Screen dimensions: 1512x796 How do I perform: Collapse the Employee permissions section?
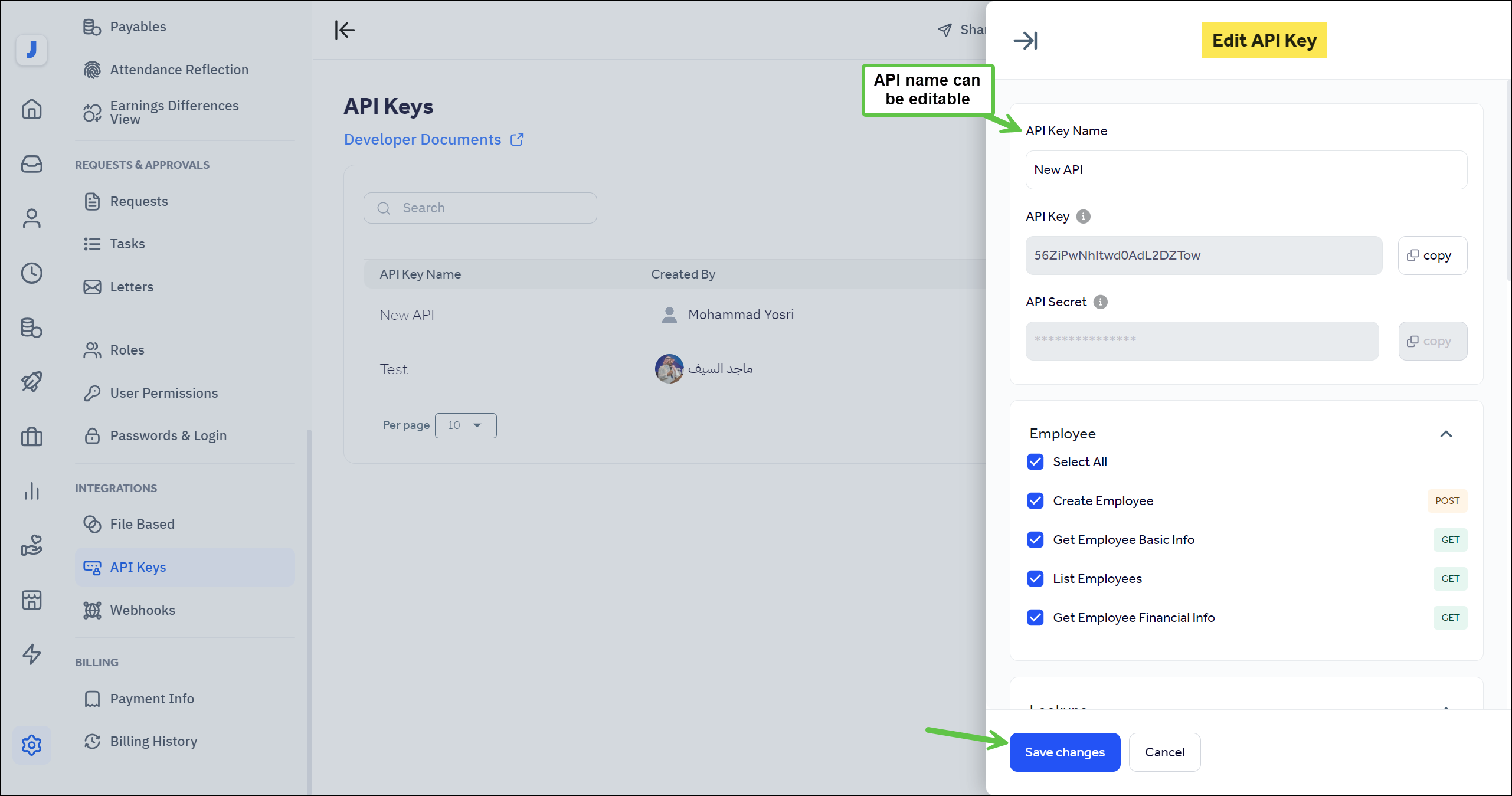(1446, 434)
